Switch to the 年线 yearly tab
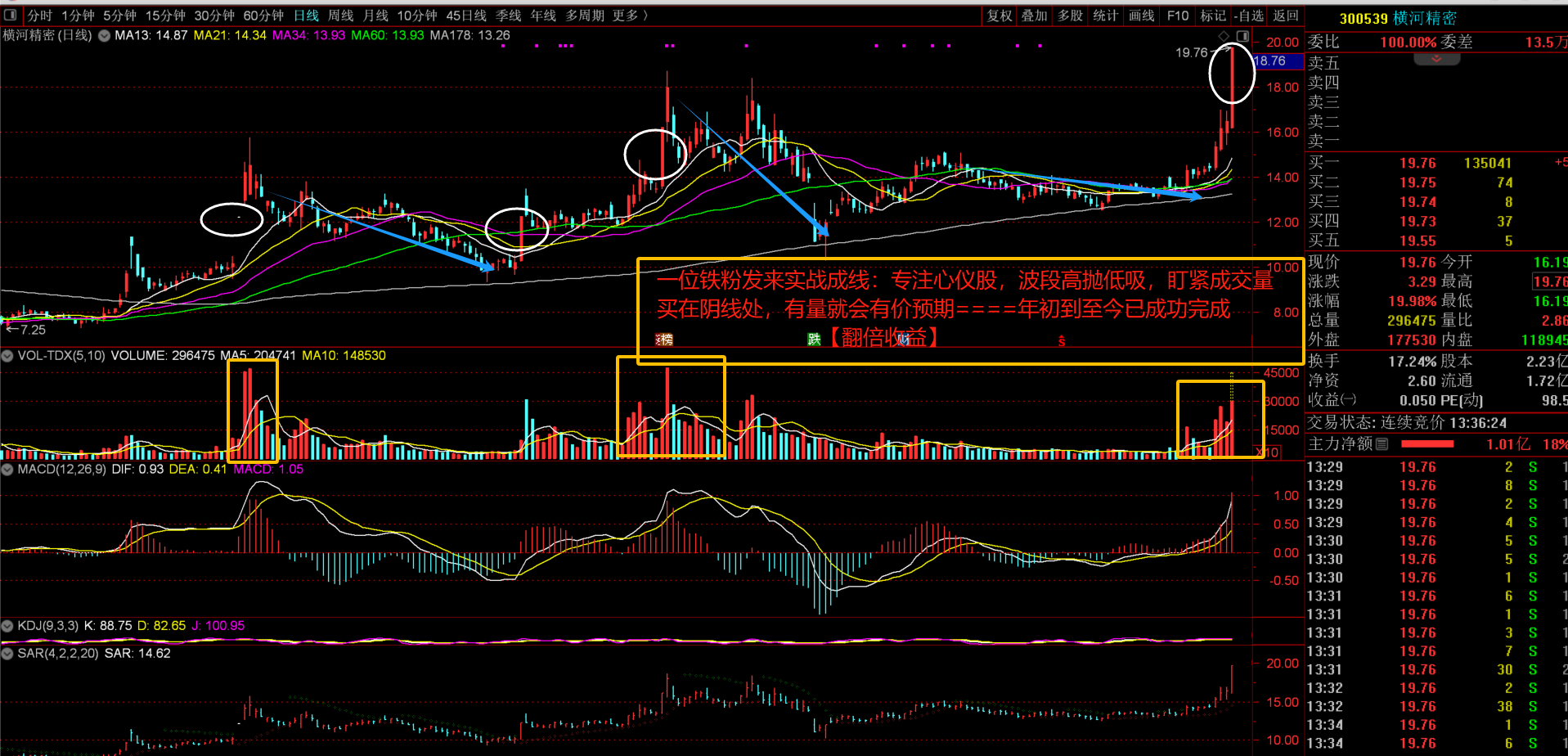Image resolution: width=1568 pixels, height=756 pixels. (x=543, y=16)
